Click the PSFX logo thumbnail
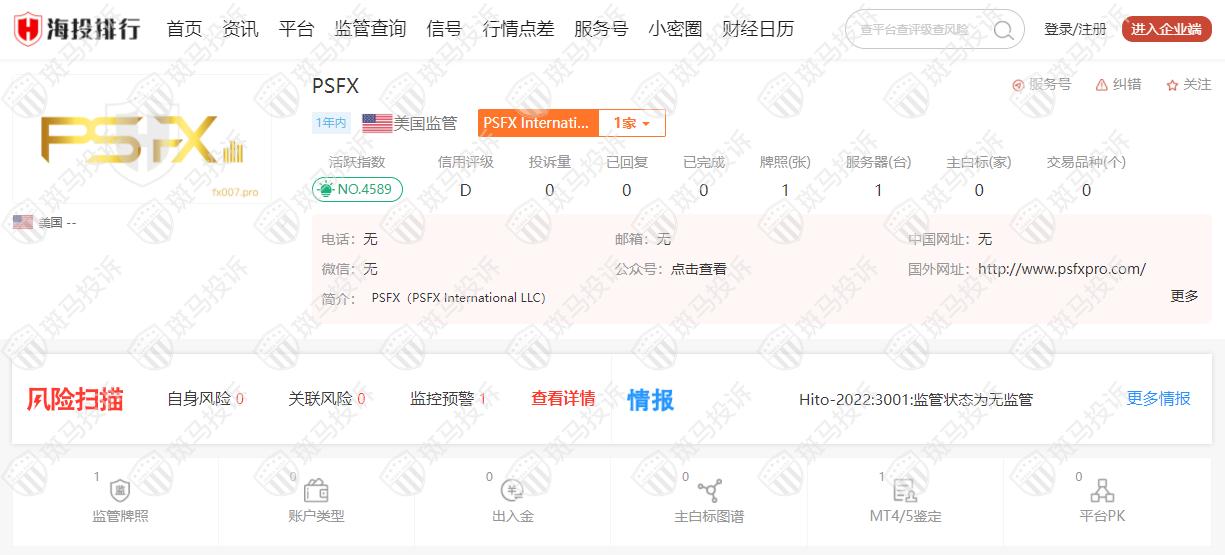This screenshot has height=555, width=1225. pyautogui.click(x=142, y=142)
